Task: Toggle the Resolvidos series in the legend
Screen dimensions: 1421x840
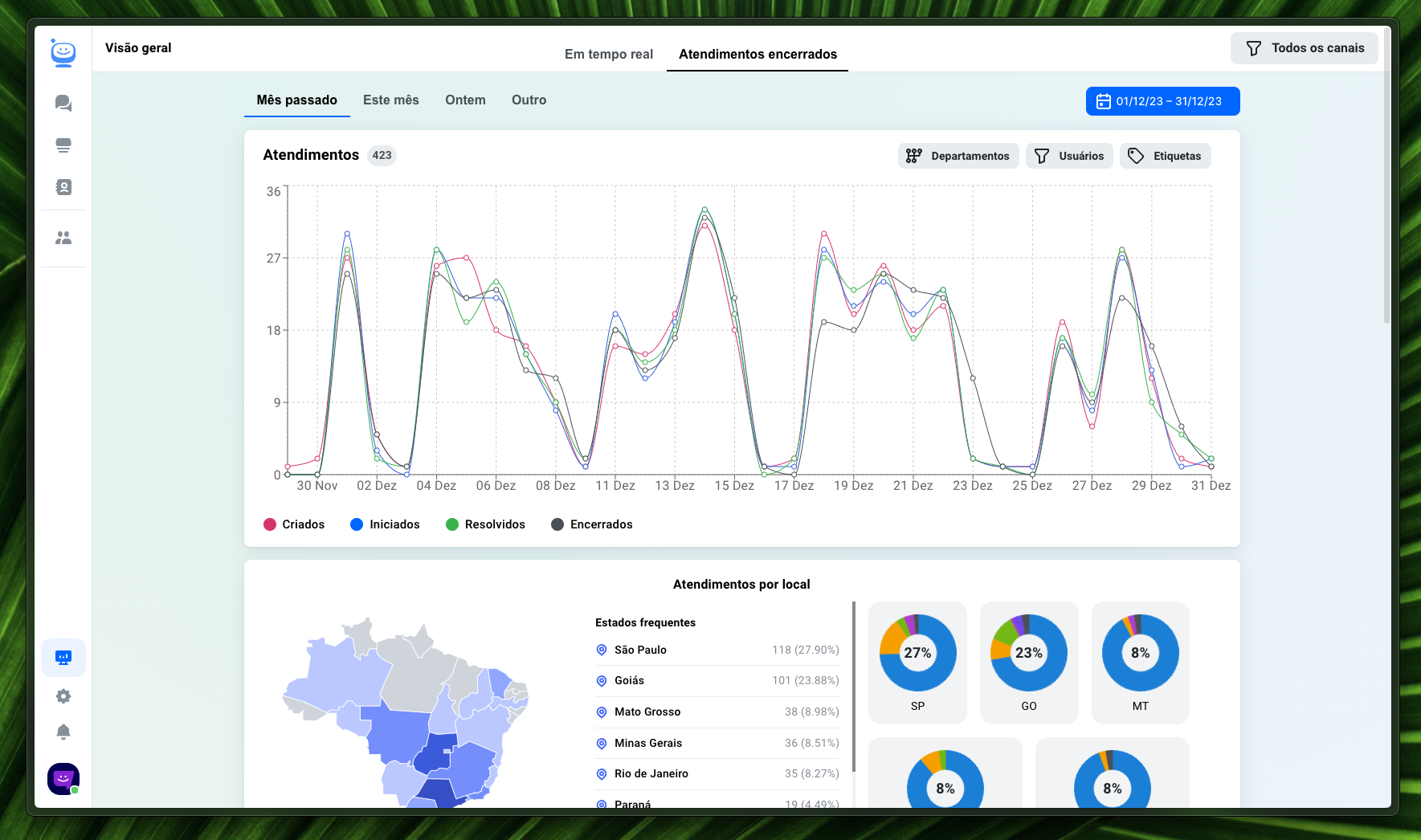Action: [485, 524]
